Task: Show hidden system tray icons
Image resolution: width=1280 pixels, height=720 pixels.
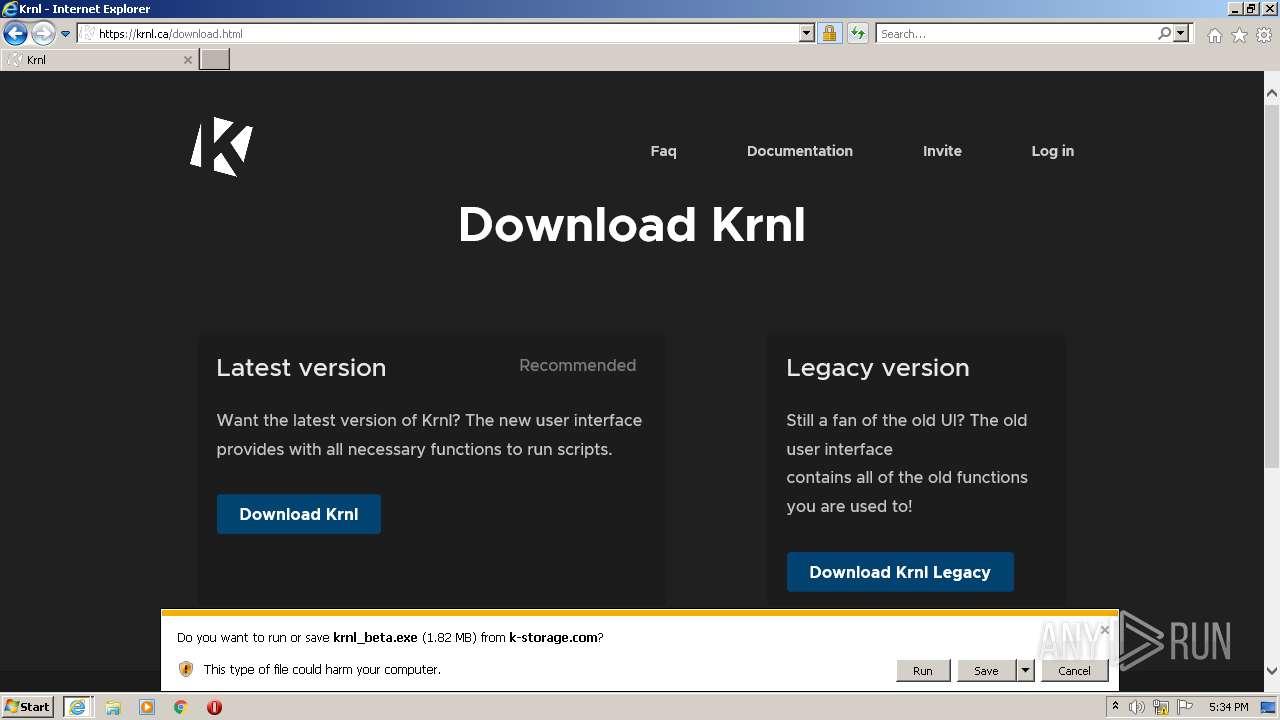Action: 1116,707
